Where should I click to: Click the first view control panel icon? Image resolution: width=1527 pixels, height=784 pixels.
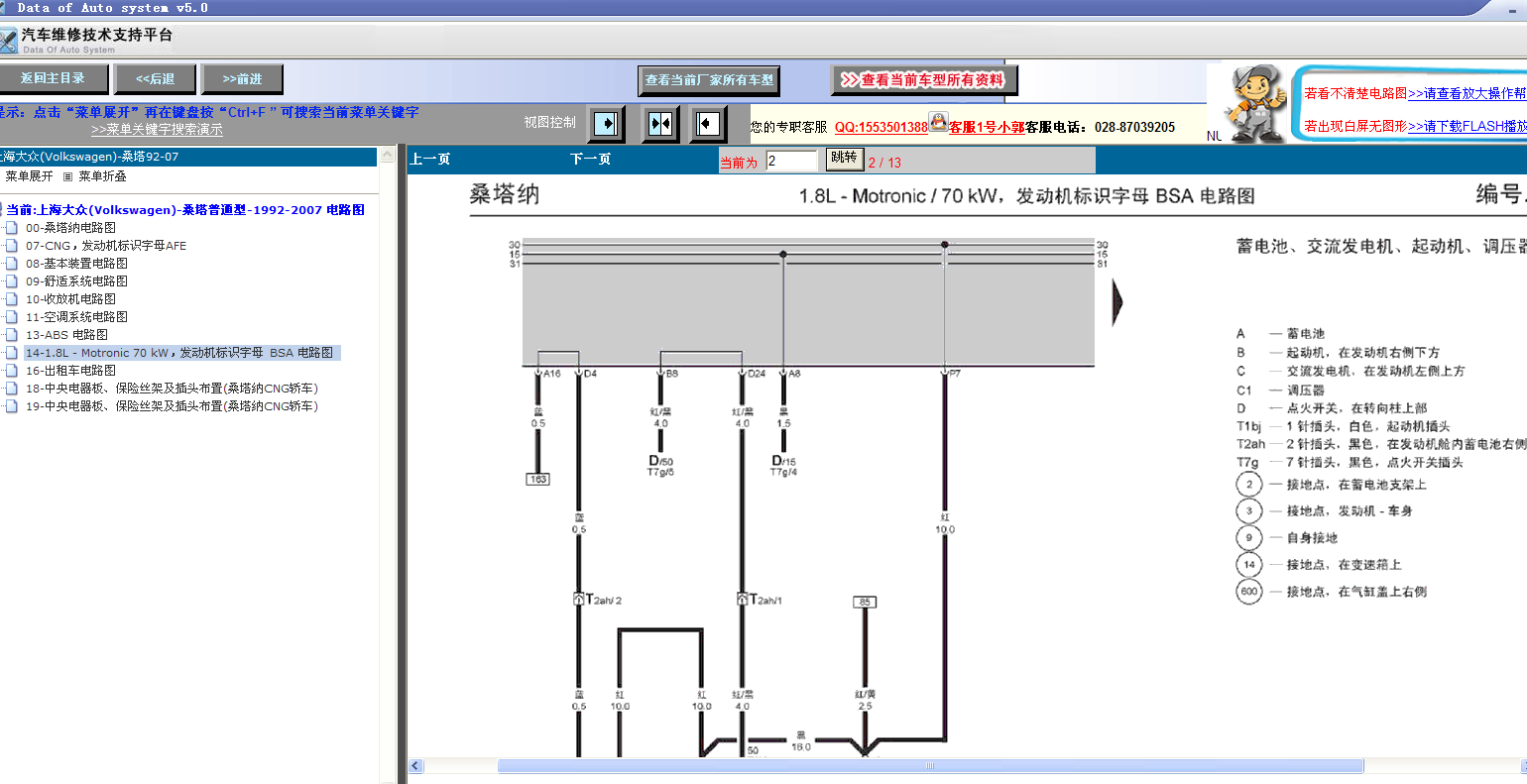(x=606, y=124)
